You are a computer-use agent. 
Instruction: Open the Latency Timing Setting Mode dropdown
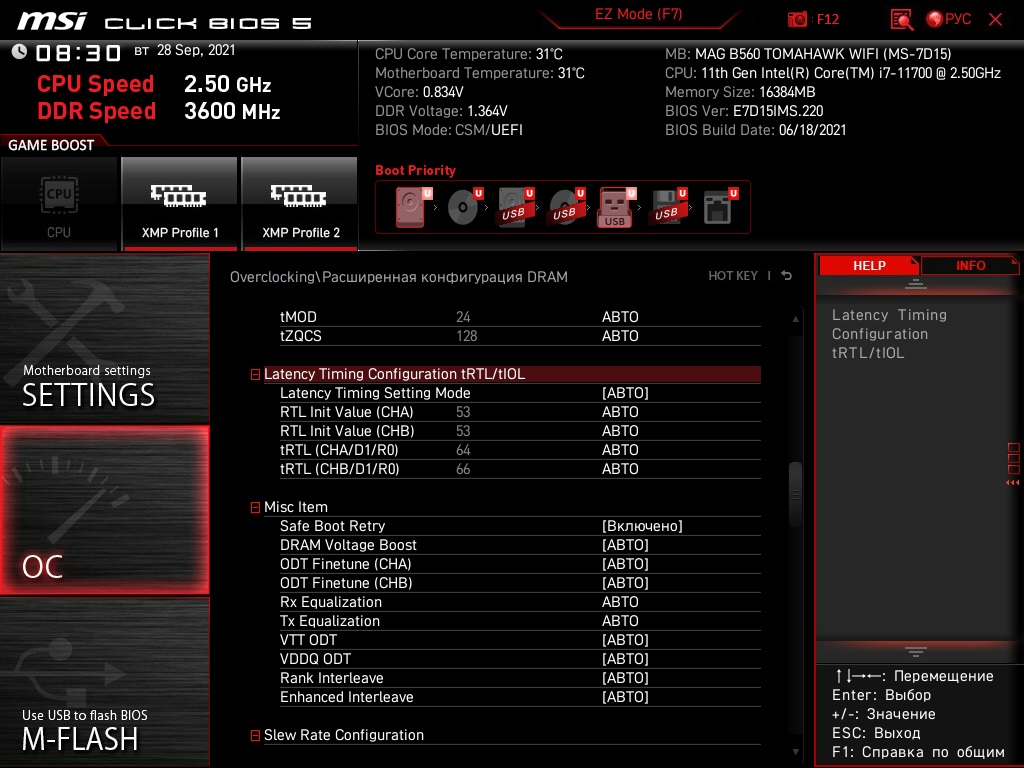[625, 393]
